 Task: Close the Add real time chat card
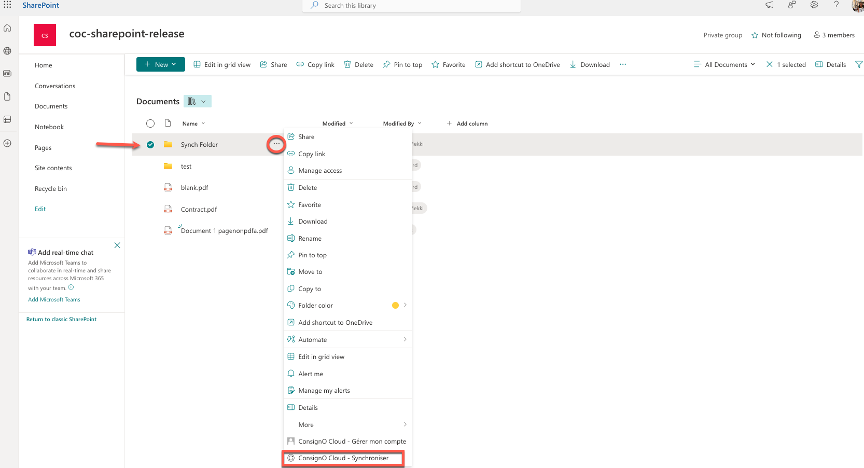(x=117, y=245)
